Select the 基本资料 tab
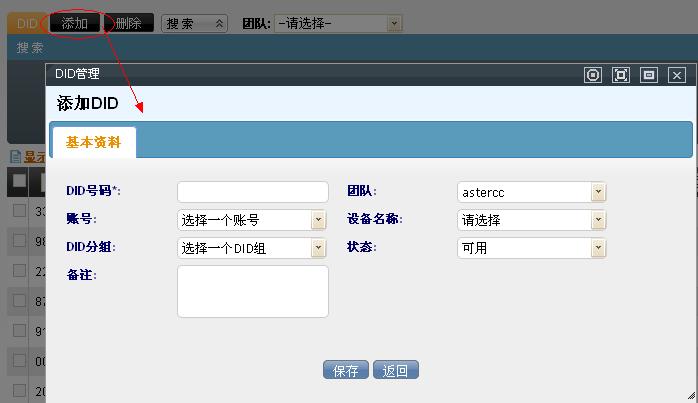This screenshot has height=403, width=698. [x=93, y=143]
